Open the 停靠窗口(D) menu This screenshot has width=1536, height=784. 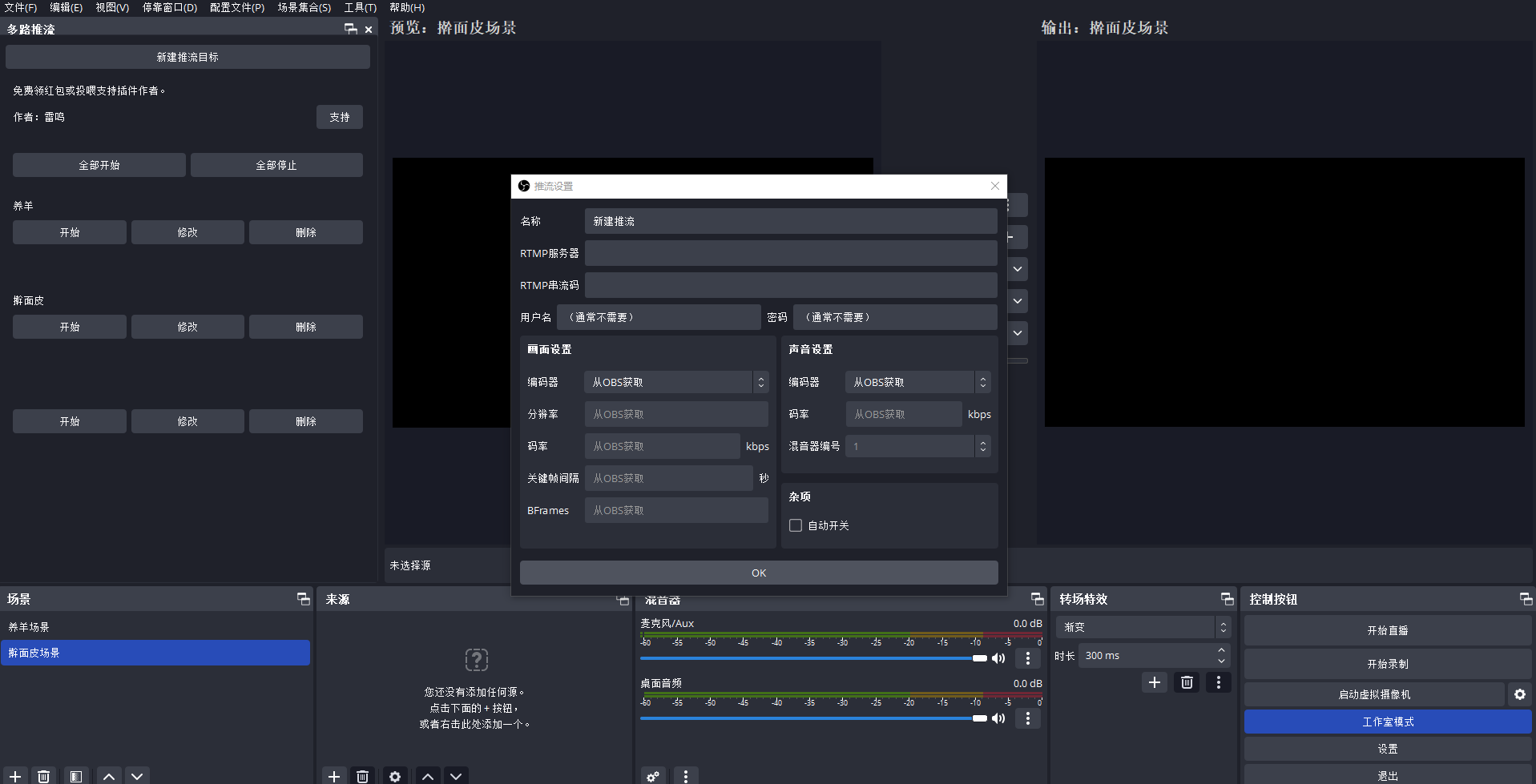(170, 7)
